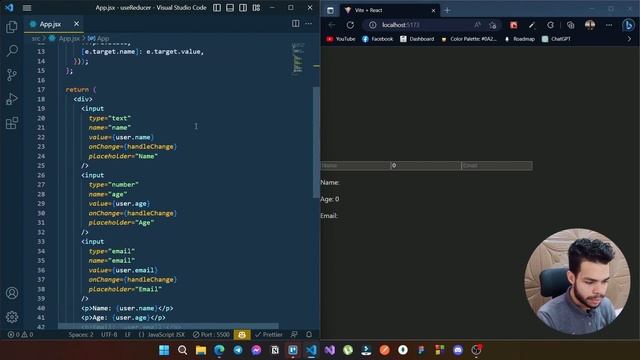Screen dimensions: 640x360
Task: Click the pen extension icon
Action: click(x=532, y=25)
